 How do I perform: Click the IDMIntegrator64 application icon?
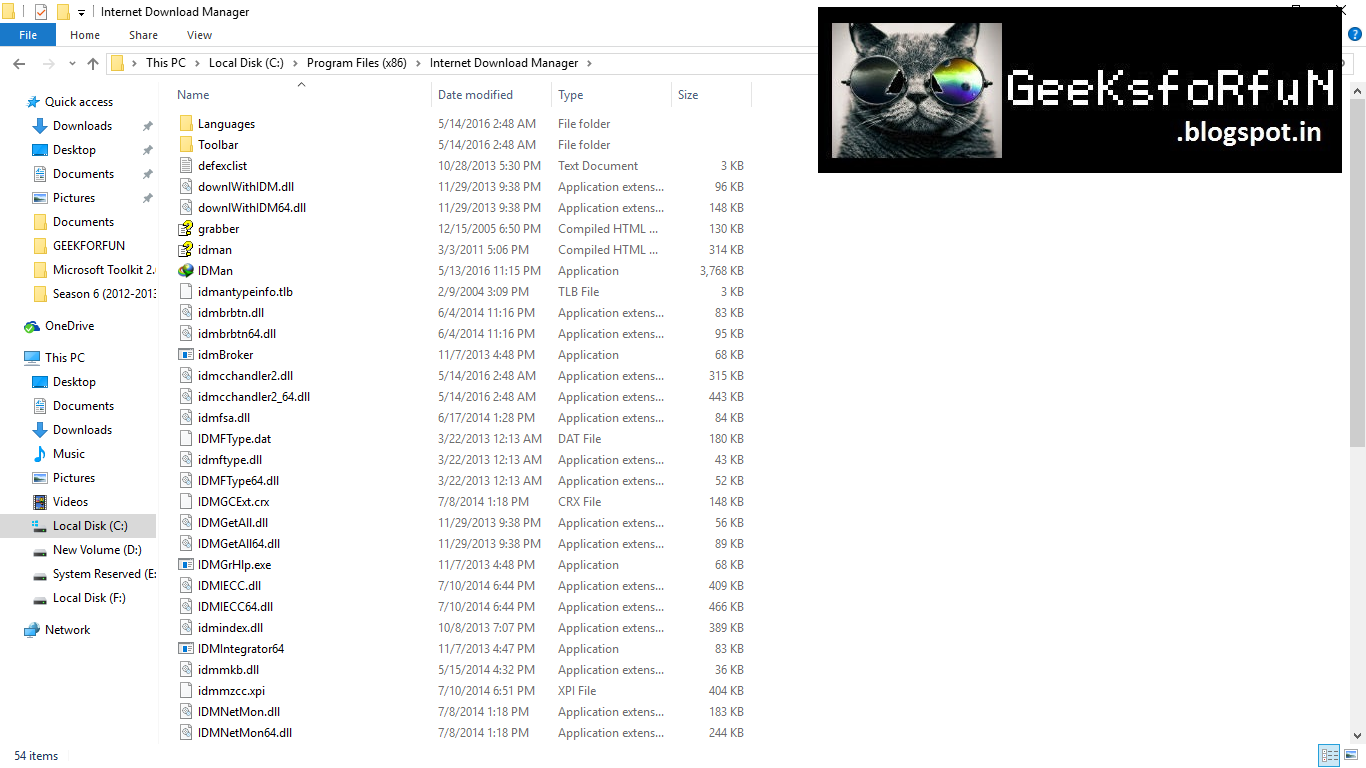click(x=186, y=649)
